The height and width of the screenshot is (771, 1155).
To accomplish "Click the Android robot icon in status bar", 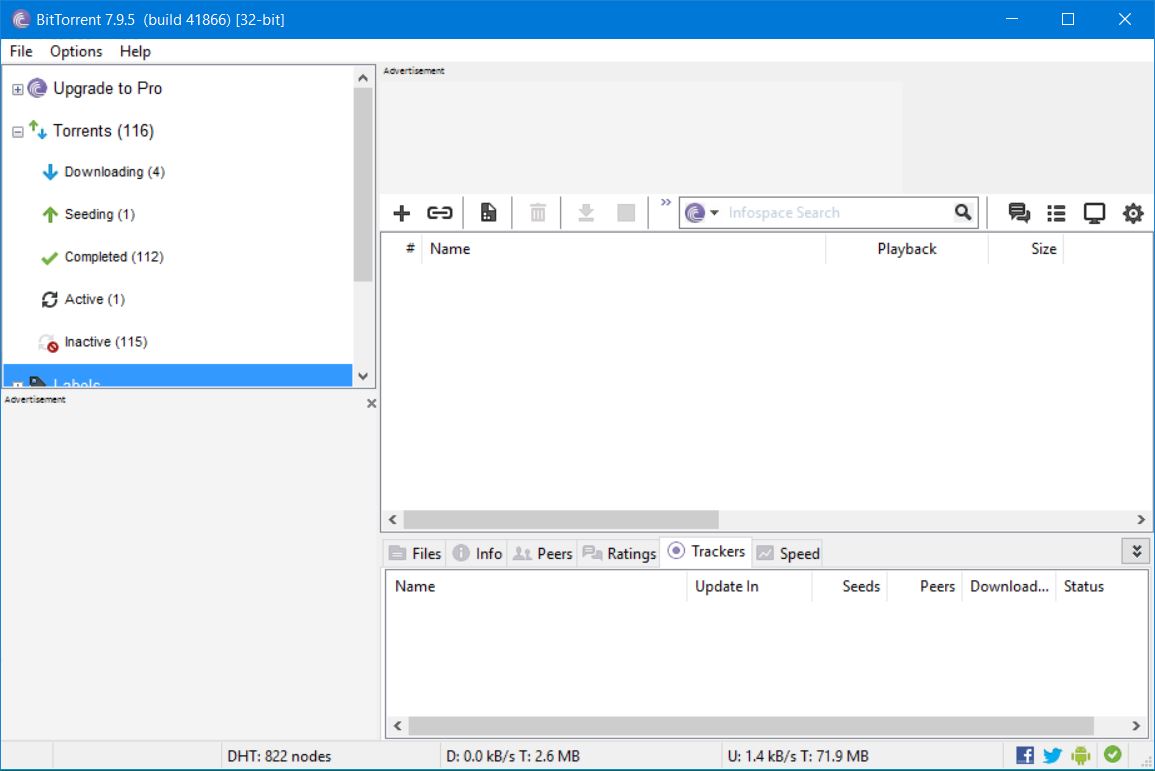I will click(x=1081, y=756).
